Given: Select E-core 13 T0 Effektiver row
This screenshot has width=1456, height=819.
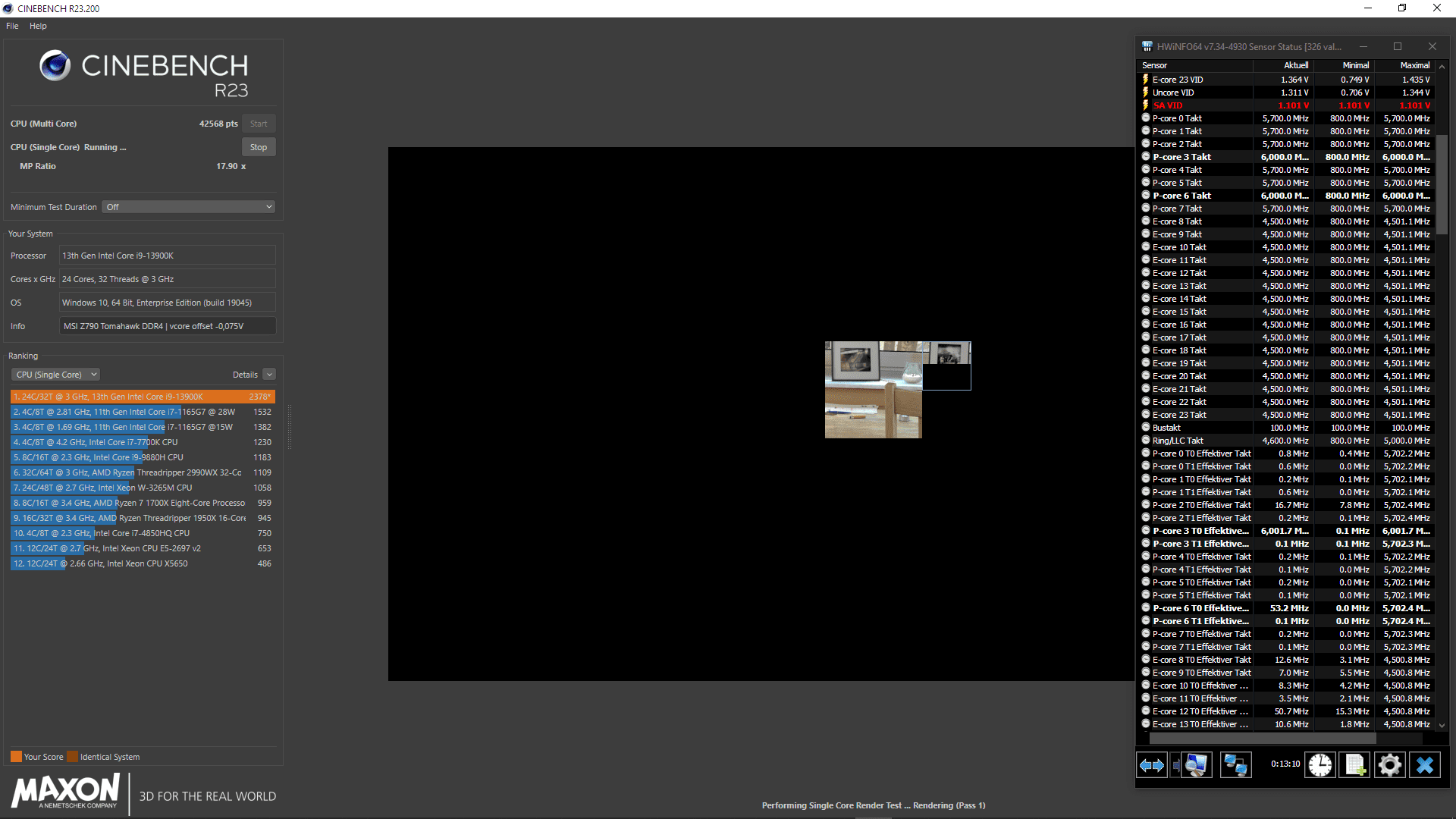Looking at the screenshot, I should click(1287, 724).
